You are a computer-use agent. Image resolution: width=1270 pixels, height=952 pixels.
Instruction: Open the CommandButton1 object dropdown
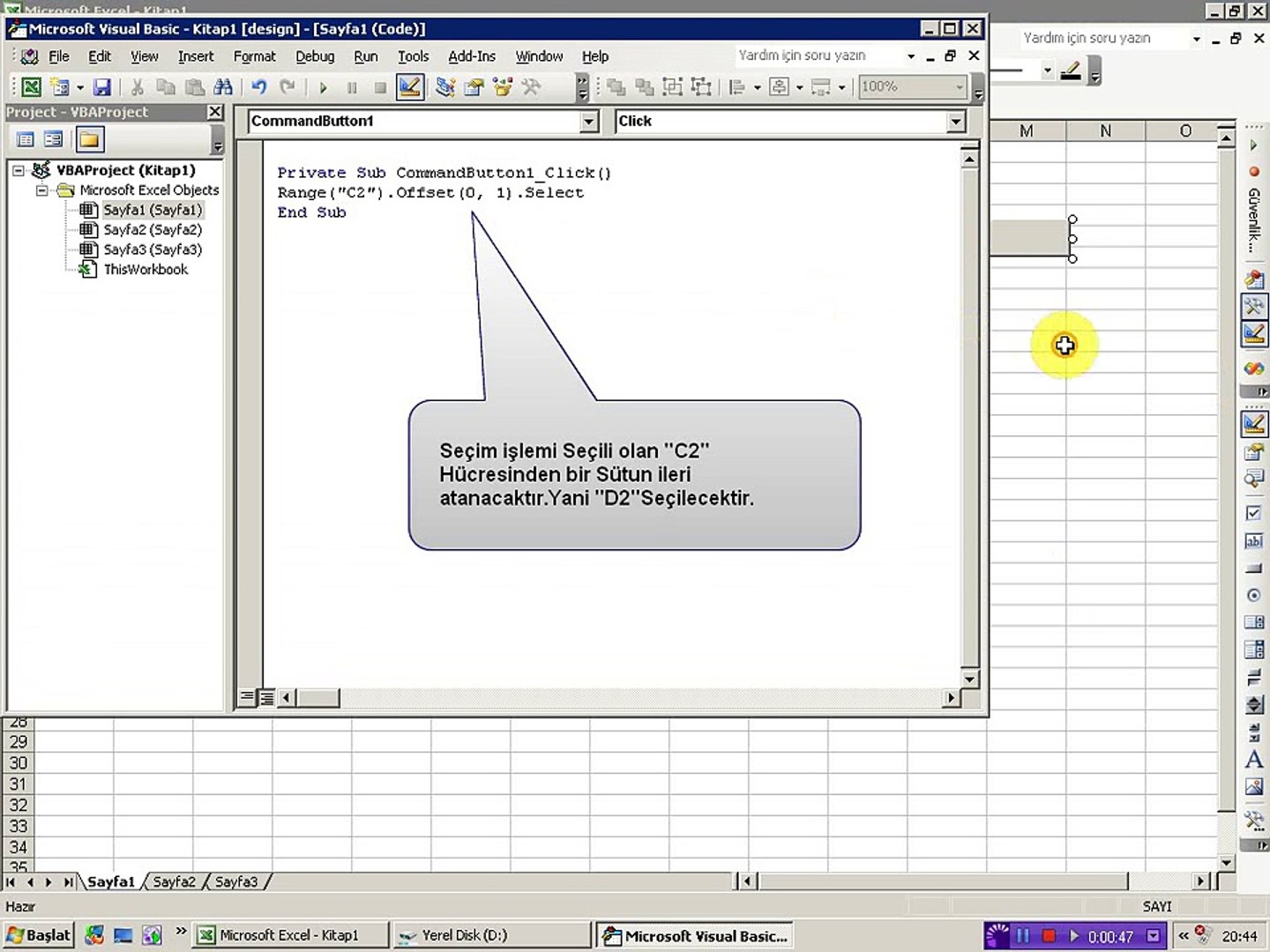click(x=590, y=122)
